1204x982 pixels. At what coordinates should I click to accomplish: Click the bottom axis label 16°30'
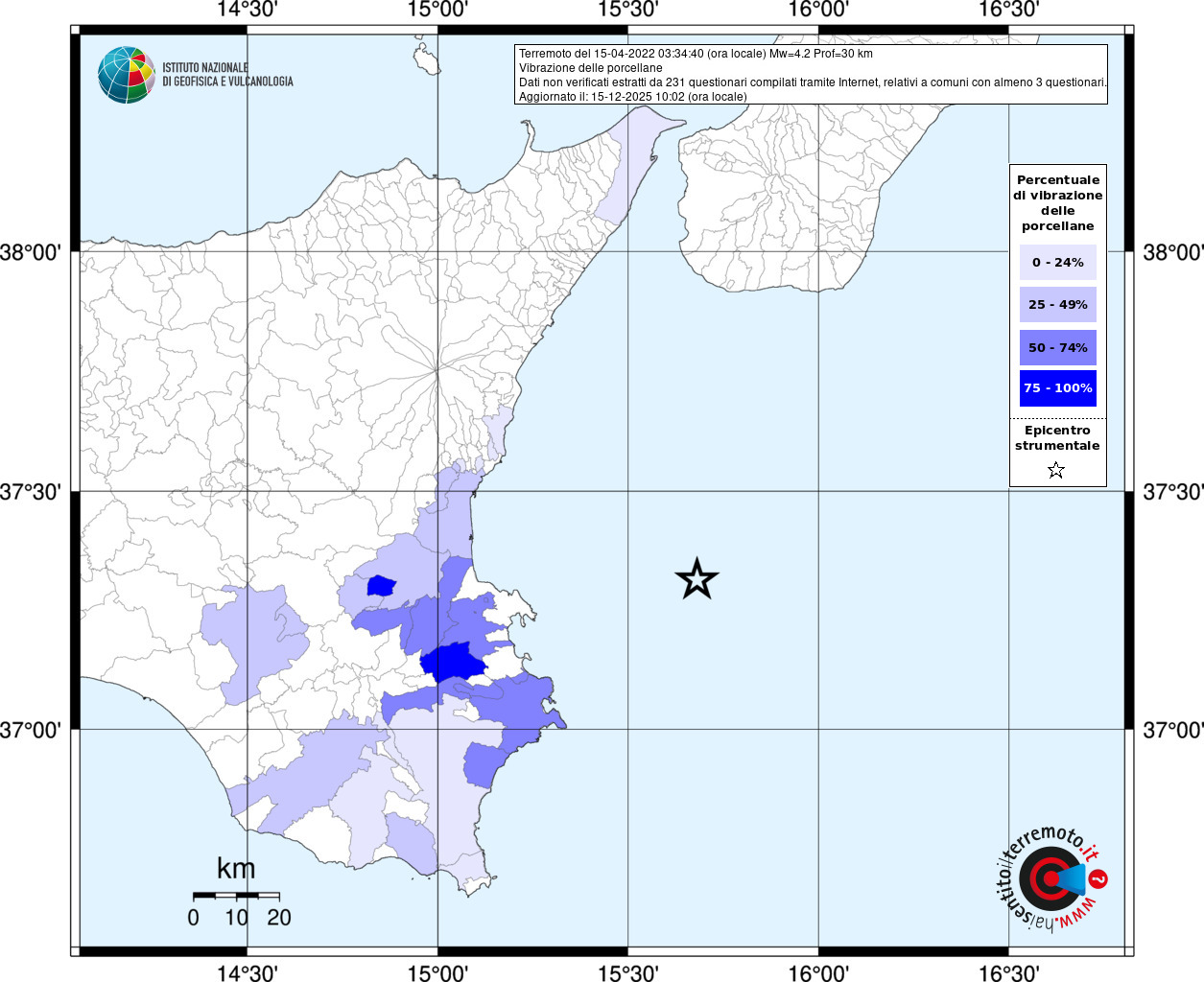pos(1008,972)
